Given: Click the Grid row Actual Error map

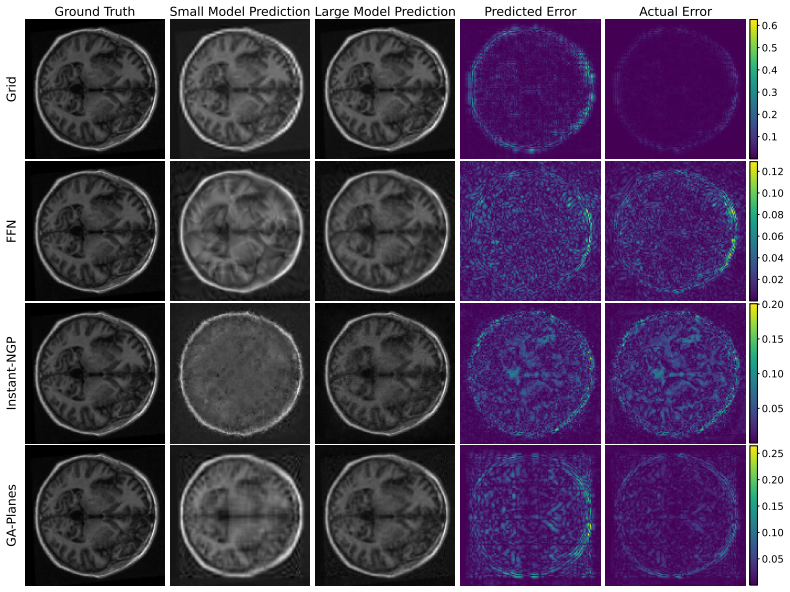Looking at the screenshot, I should 675,89.
